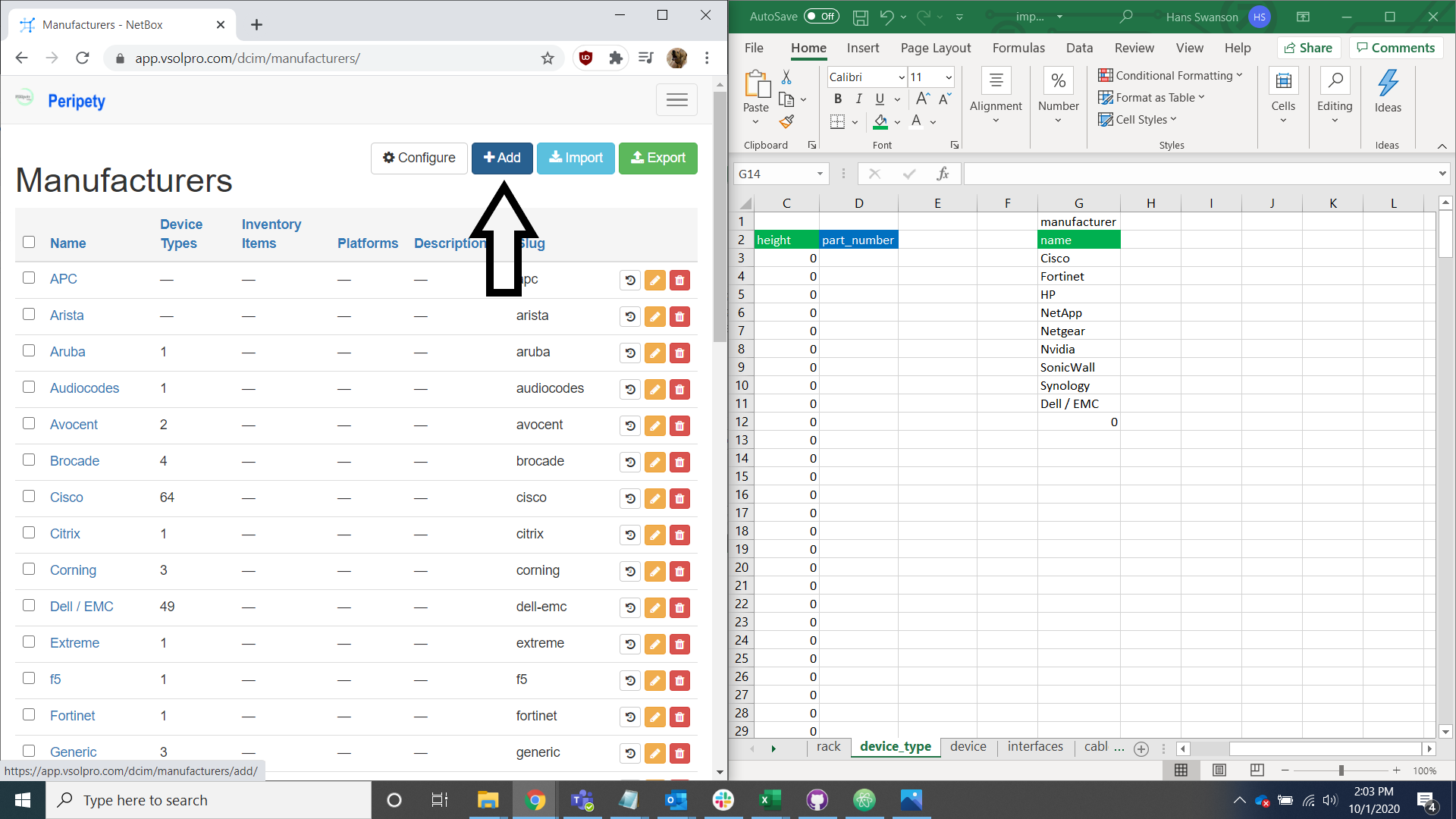Click the Chrome address bar URL
Screen dimensions: 1456x819
point(247,58)
